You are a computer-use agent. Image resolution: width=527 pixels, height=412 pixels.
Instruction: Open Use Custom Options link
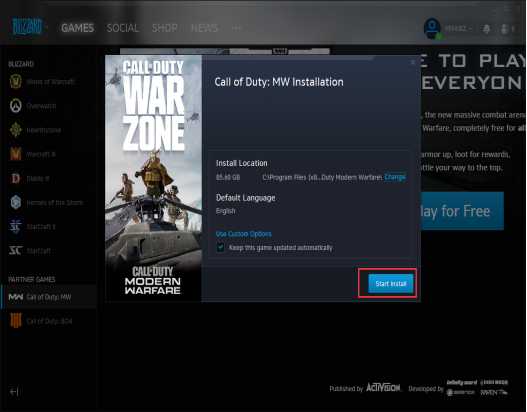pos(244,234)
